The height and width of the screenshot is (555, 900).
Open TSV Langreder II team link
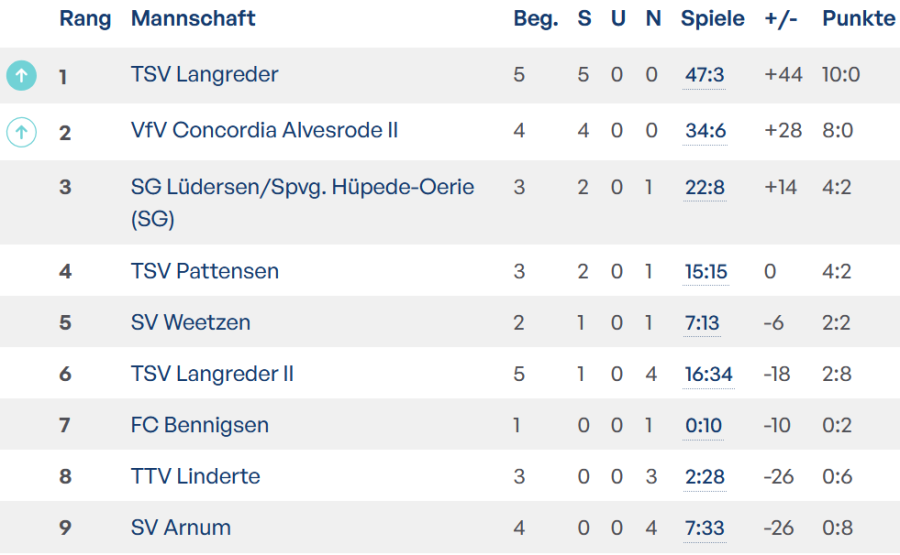click(212, 374)
